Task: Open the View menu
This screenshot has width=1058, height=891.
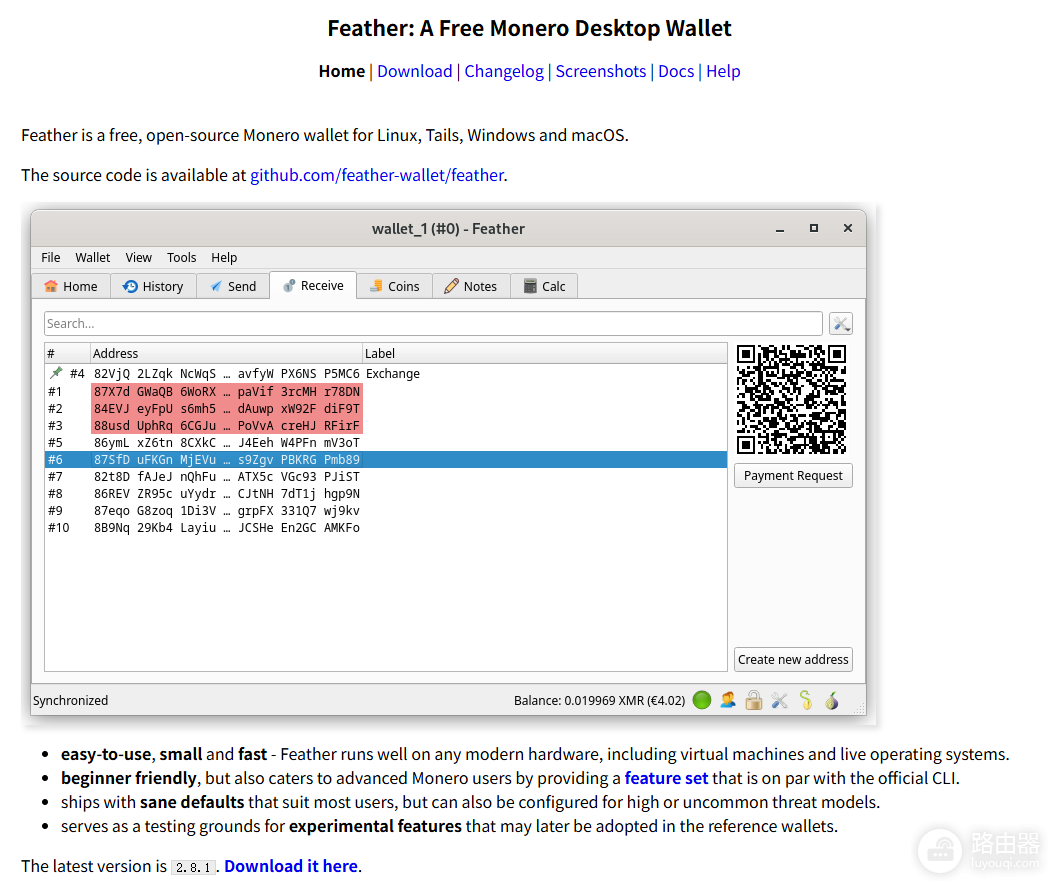Action: (x=138, y=257)
